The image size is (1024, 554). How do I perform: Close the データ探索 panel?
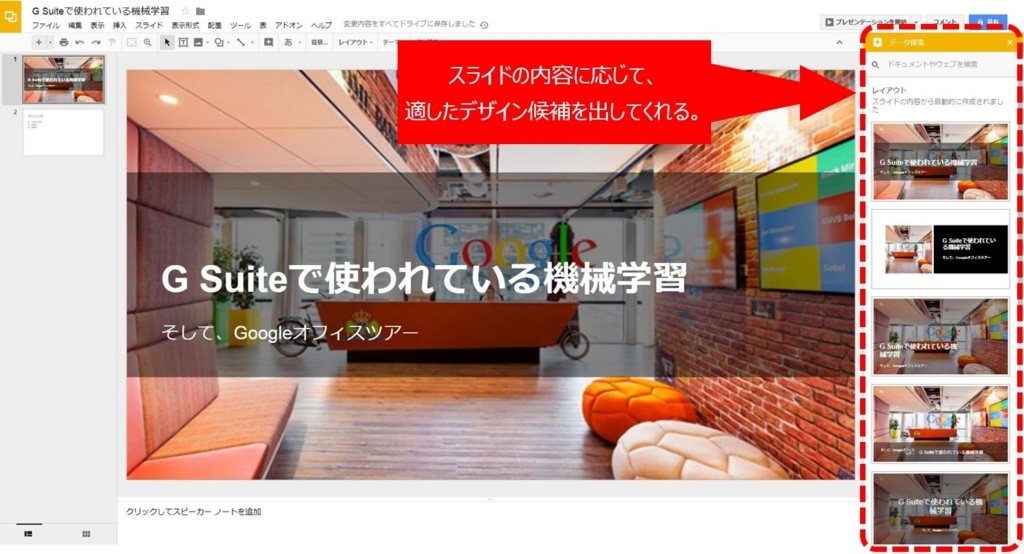pyautogui.click(x=1010, y=42)
